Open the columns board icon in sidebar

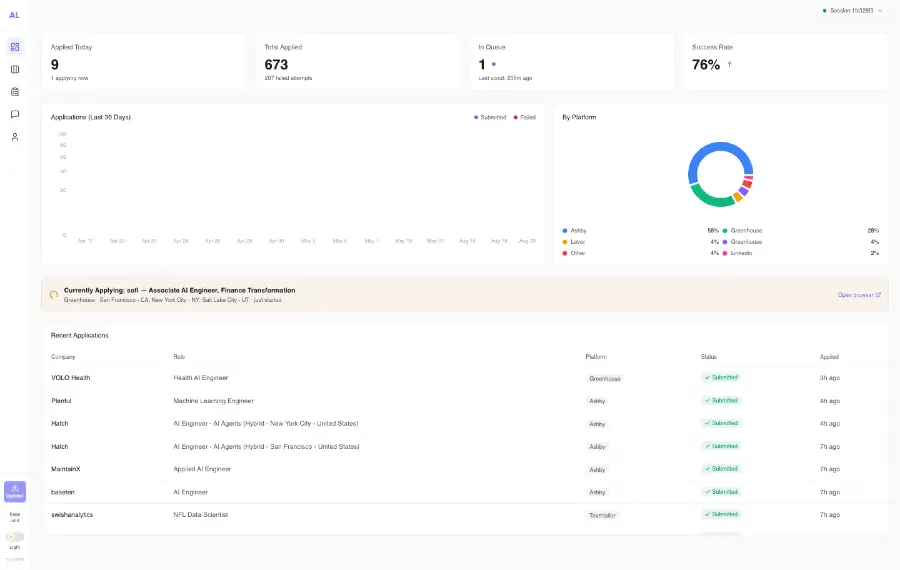click(x=15, y=69)
